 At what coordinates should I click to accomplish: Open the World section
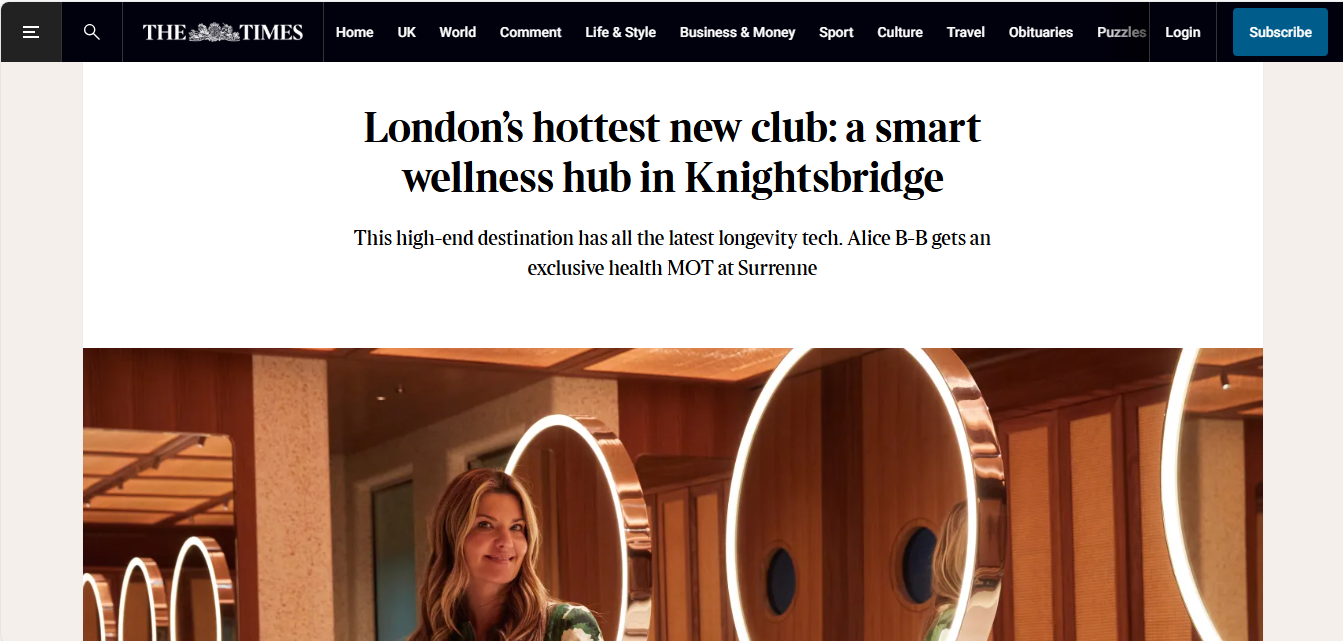pyautogui.click(x=457, y=32)
